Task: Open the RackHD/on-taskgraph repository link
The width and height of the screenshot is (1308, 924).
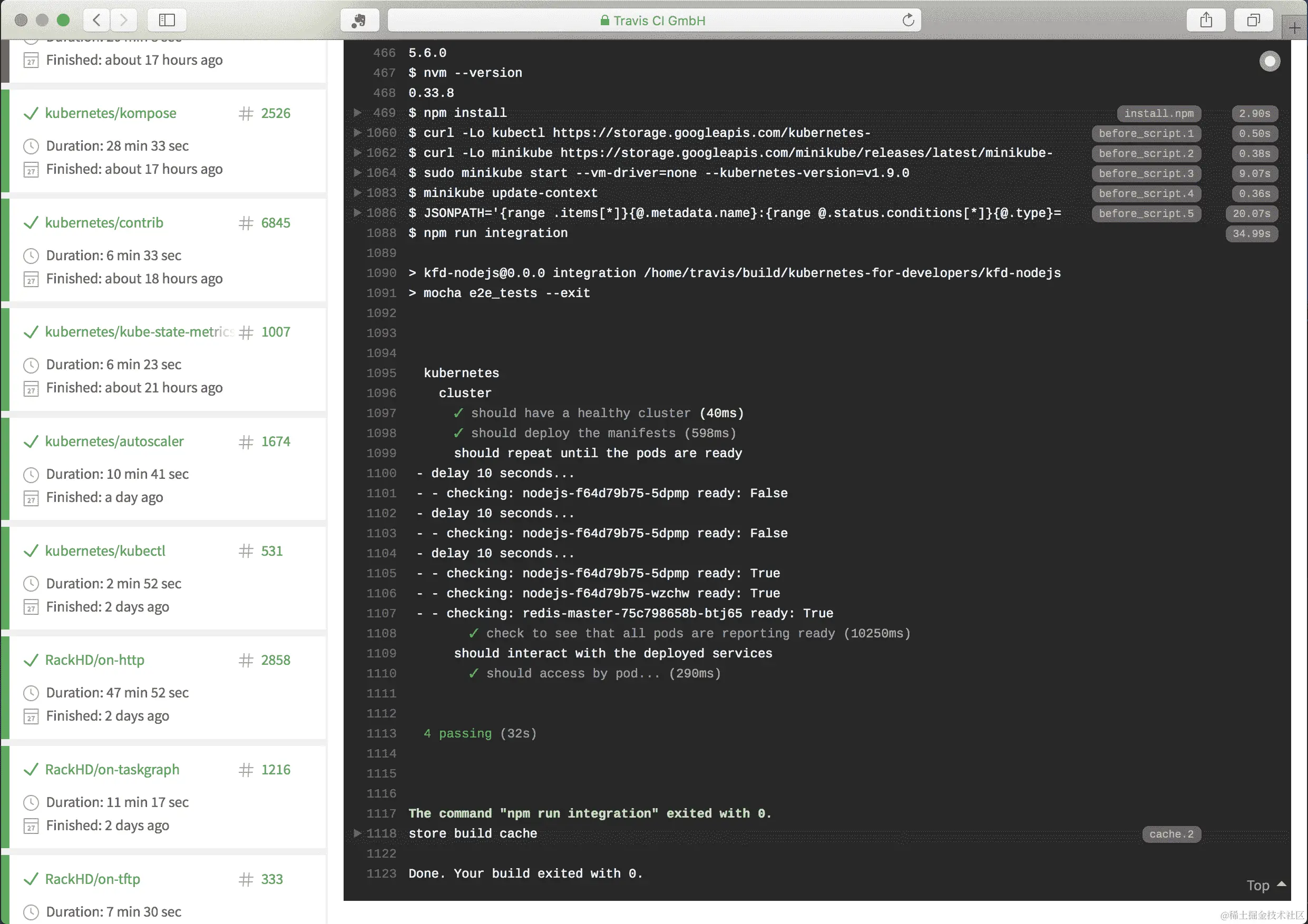Action: pos(112,770)
